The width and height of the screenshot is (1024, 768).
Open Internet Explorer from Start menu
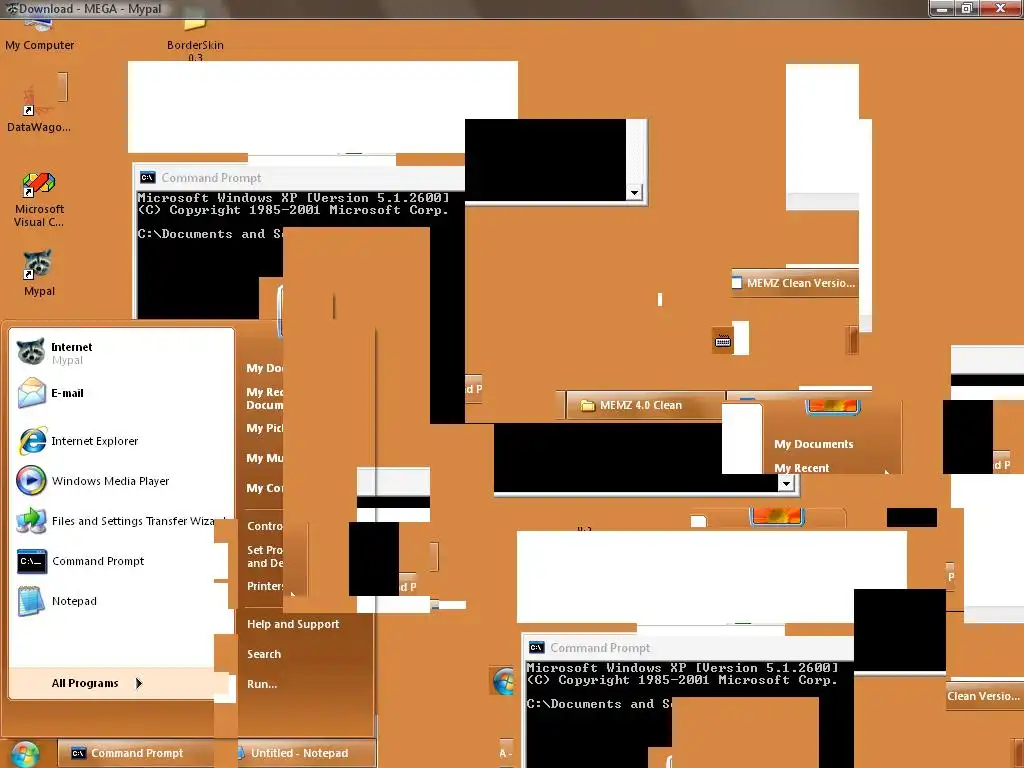(95, 441)
